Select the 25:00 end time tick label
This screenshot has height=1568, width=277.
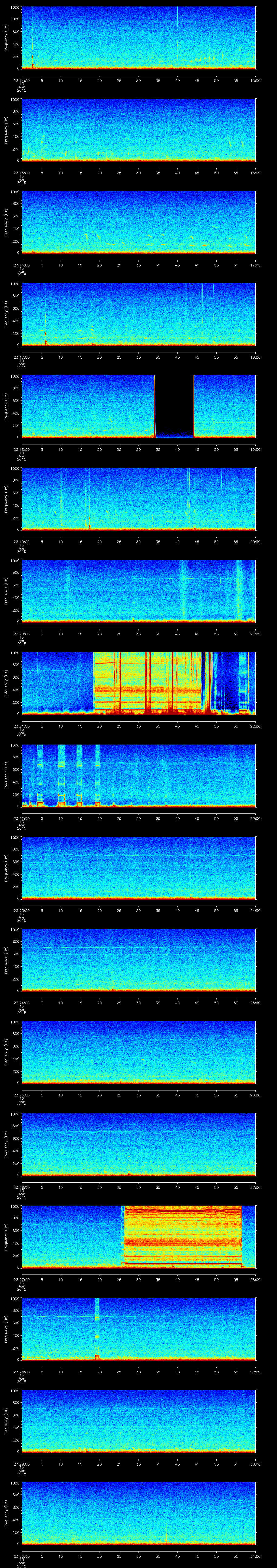(255, 1003)
